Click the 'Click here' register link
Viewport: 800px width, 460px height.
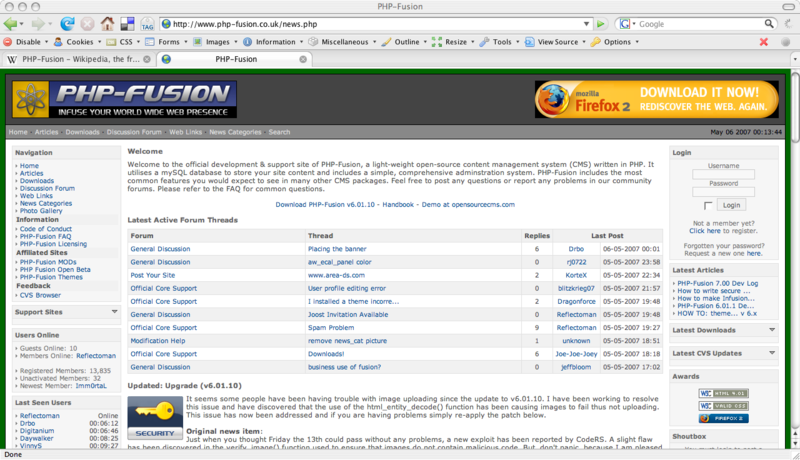point(705,231)
